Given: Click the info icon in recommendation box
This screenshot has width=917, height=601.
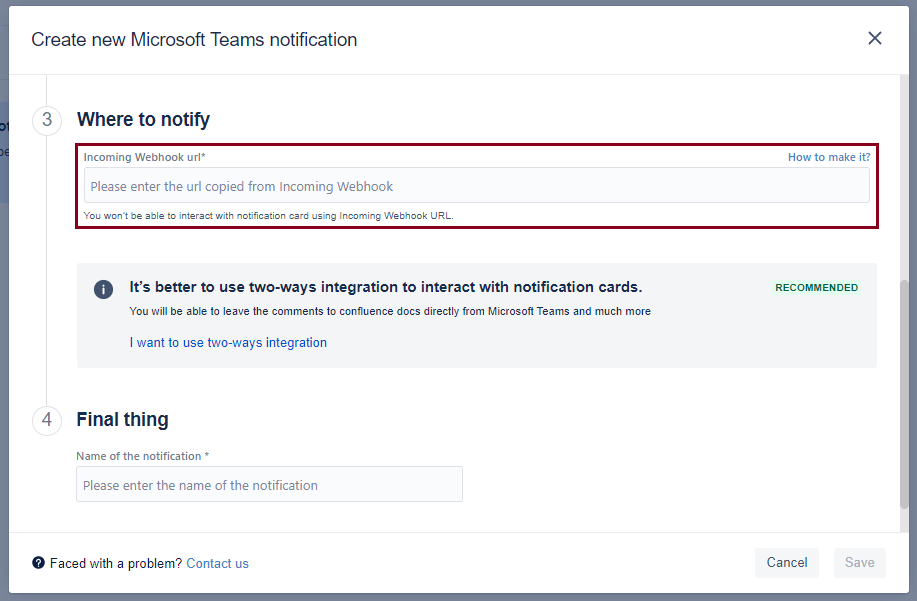Looking at the screenshot, I should pyautogui.click(x=104, y=289).
